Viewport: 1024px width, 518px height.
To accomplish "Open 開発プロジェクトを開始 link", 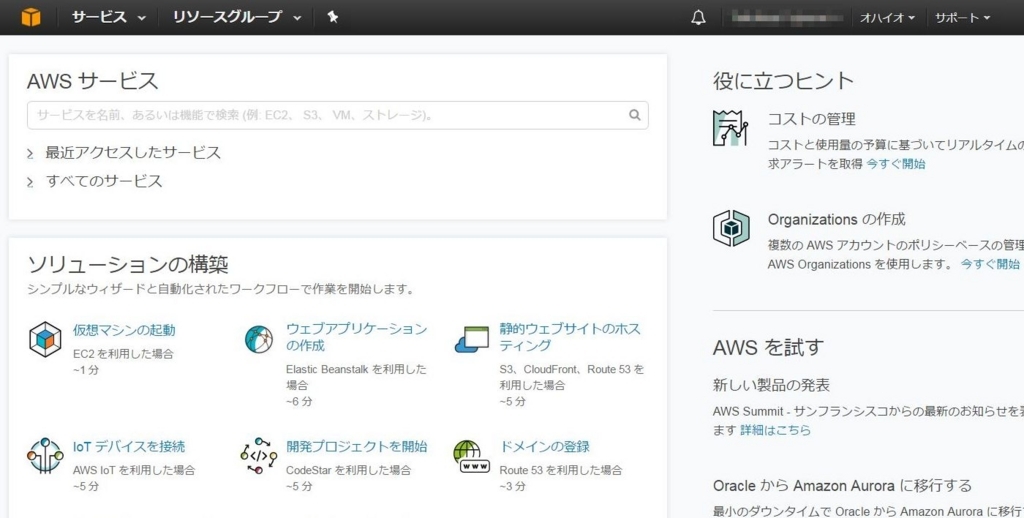I will (357, 447).
